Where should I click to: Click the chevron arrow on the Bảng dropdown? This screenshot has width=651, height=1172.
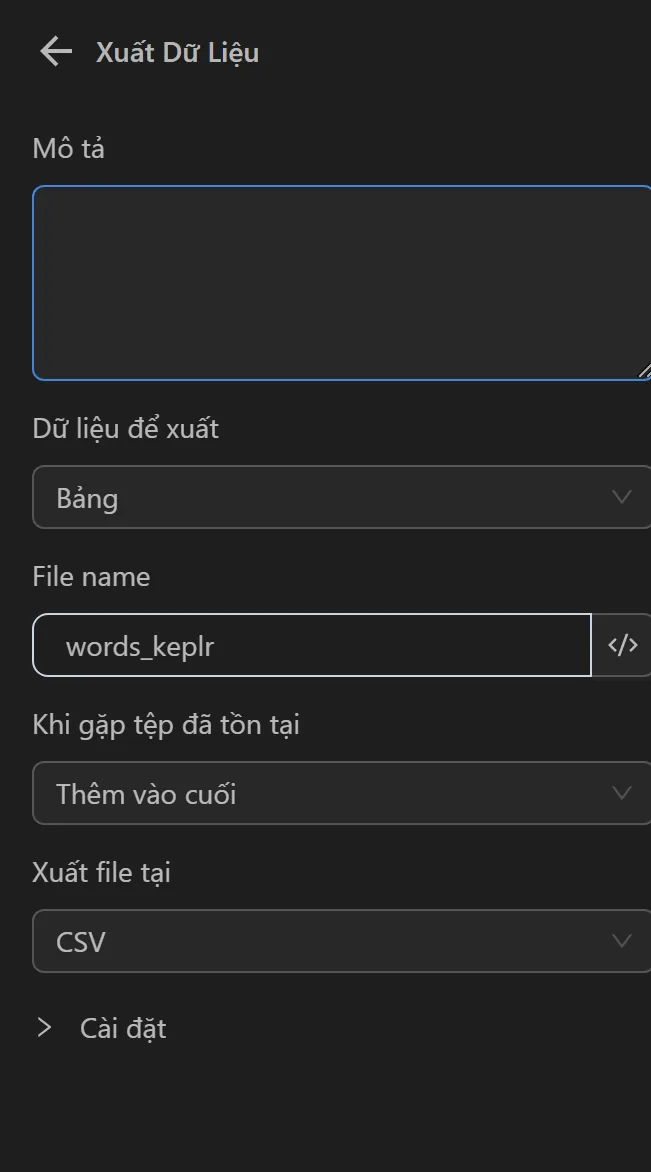coord(622,498)
